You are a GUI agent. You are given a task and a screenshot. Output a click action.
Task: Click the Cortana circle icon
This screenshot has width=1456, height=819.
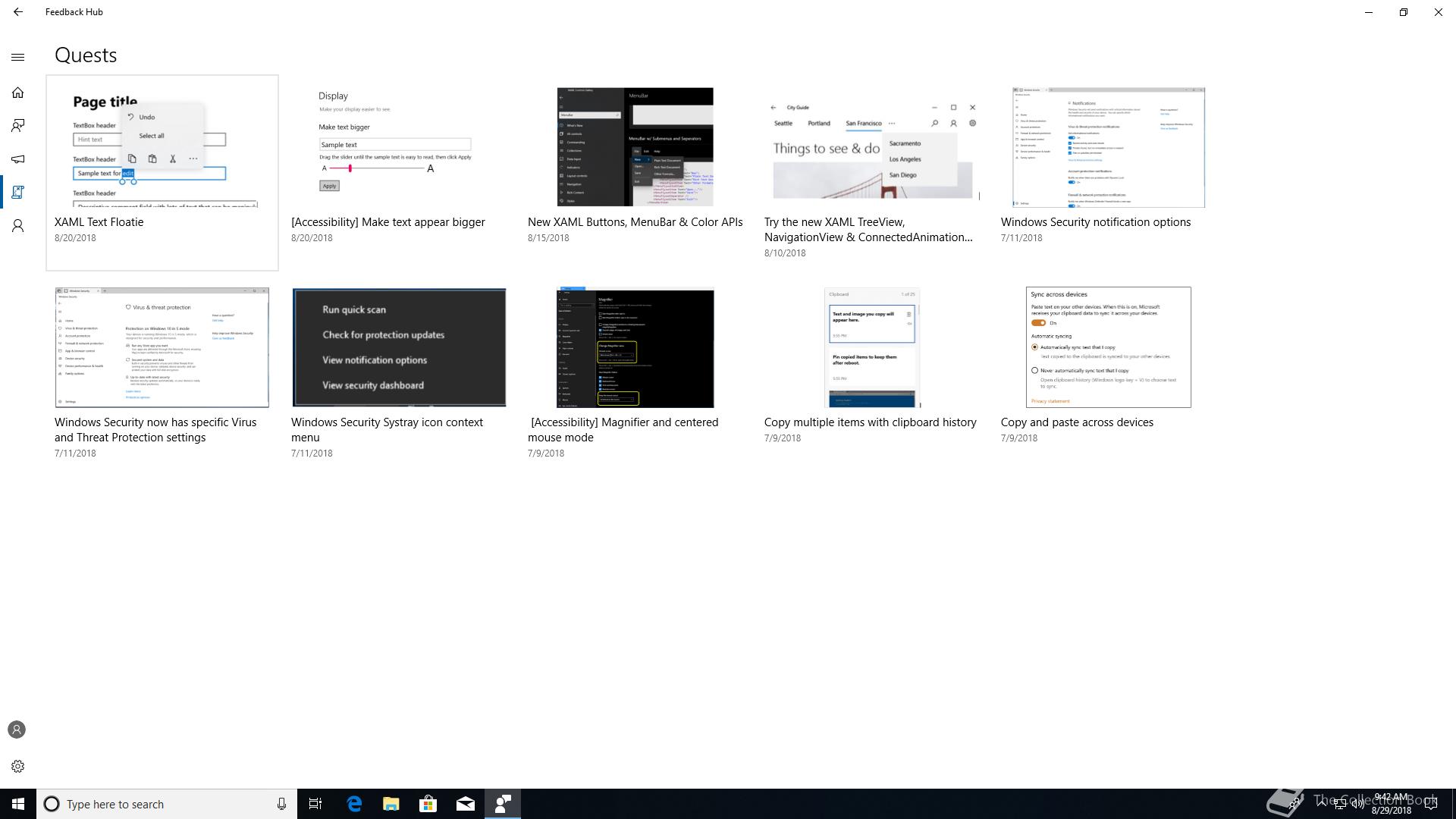coord(52,804)
